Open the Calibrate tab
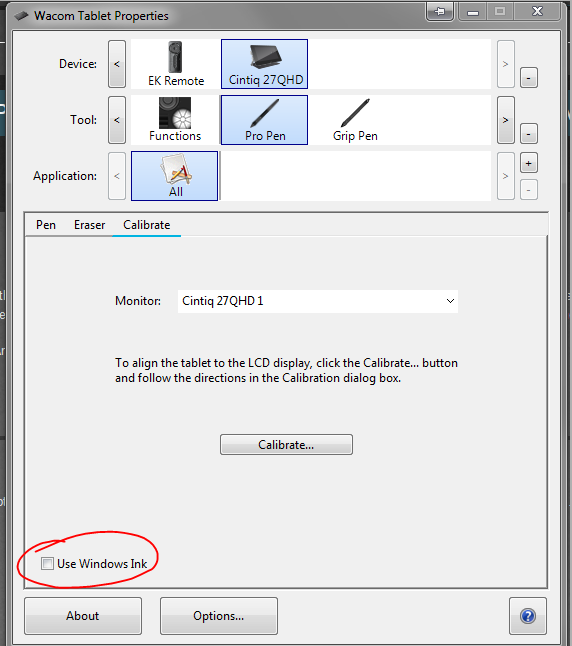 coord(147,225)
